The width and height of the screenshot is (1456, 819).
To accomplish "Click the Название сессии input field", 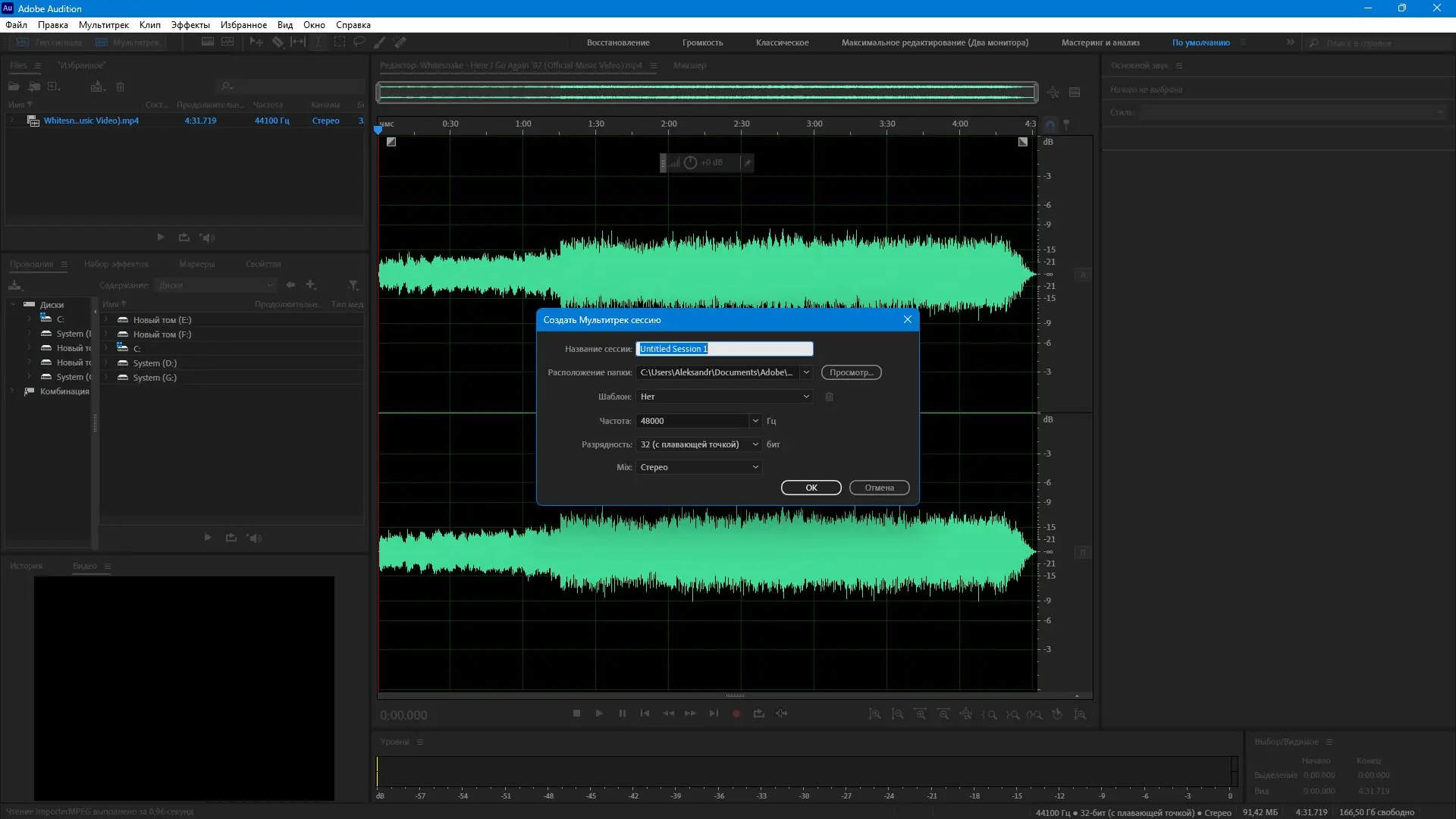I will 724,349.
